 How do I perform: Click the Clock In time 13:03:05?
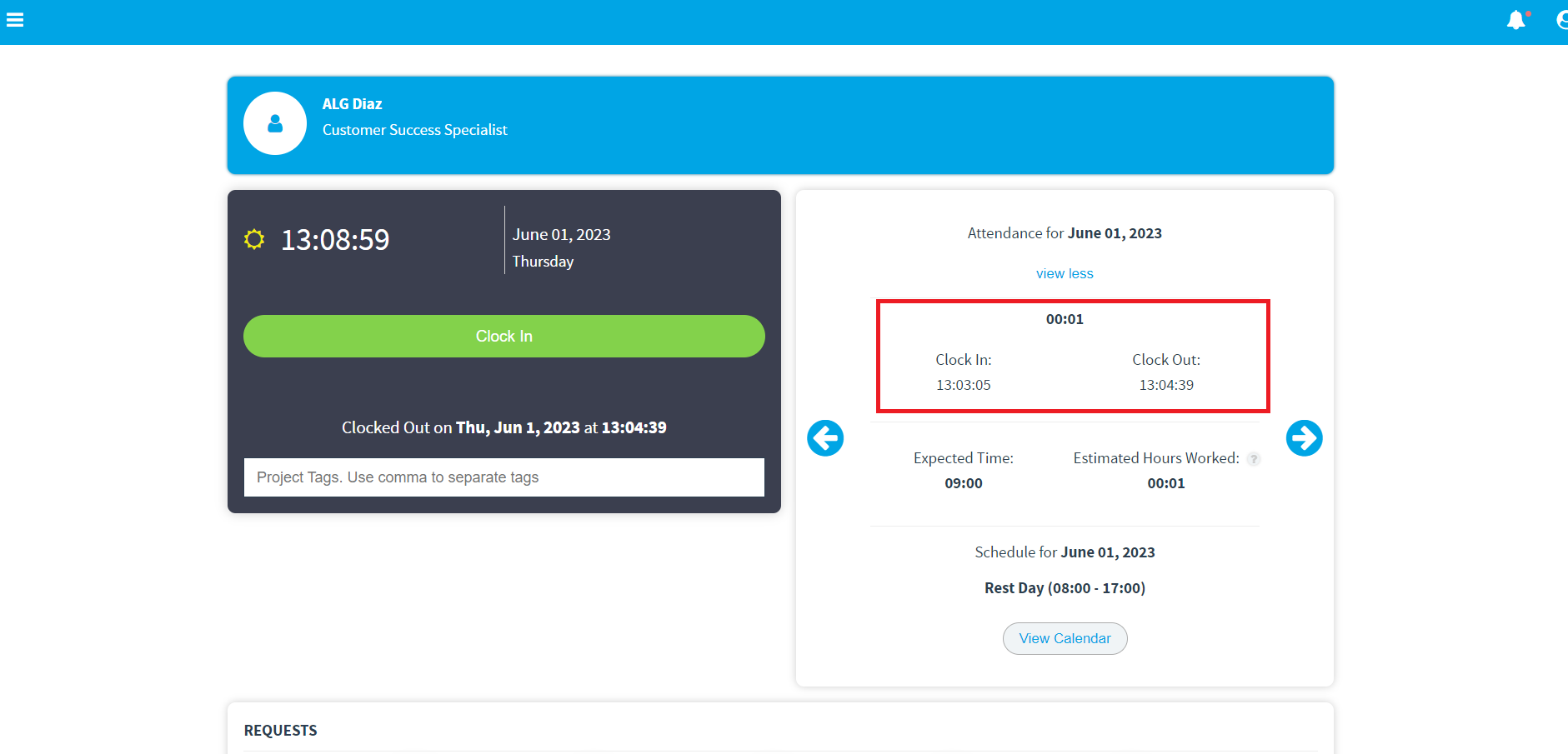click(963, 385)
